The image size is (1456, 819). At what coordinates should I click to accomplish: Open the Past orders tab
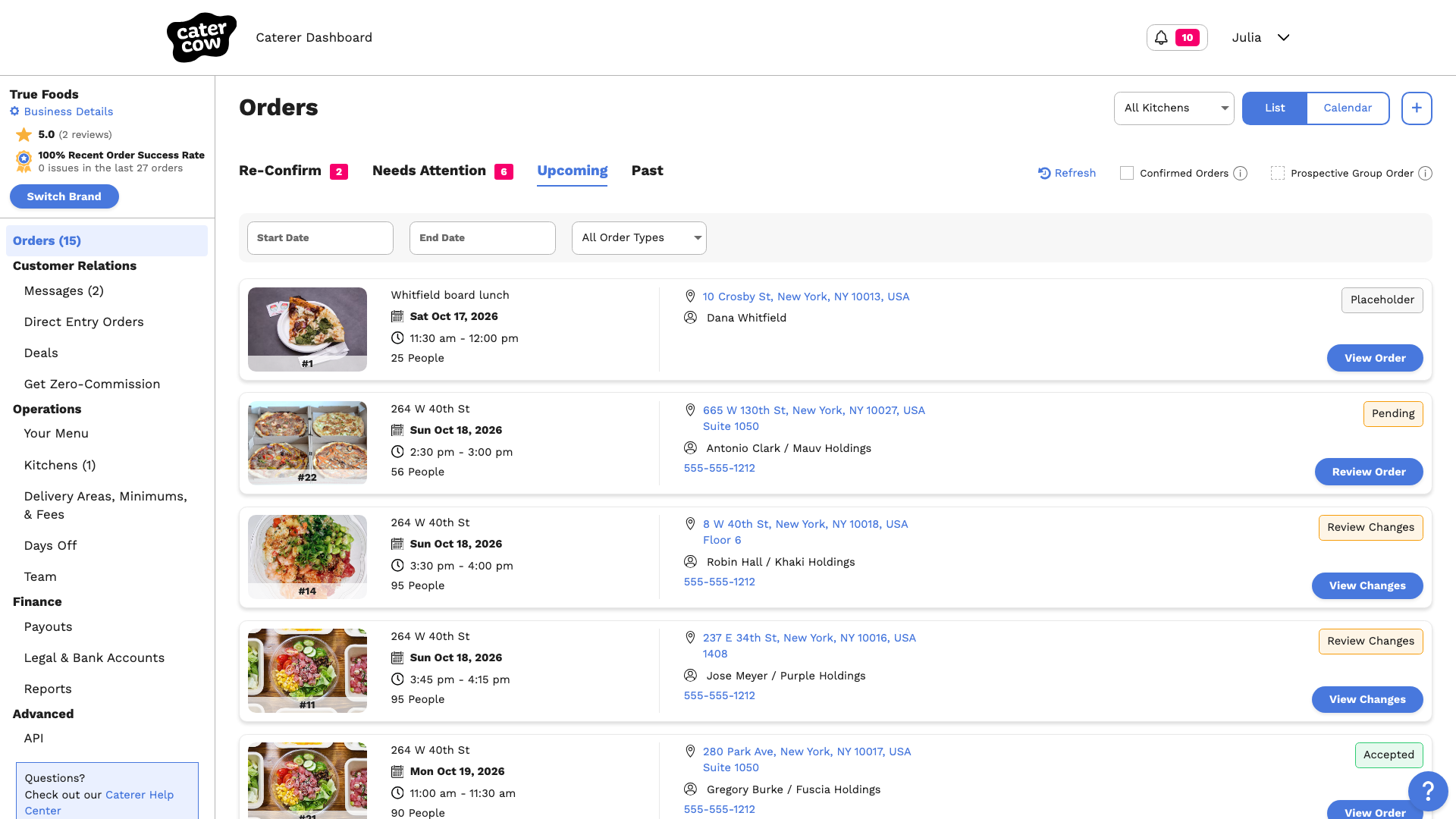648,171
